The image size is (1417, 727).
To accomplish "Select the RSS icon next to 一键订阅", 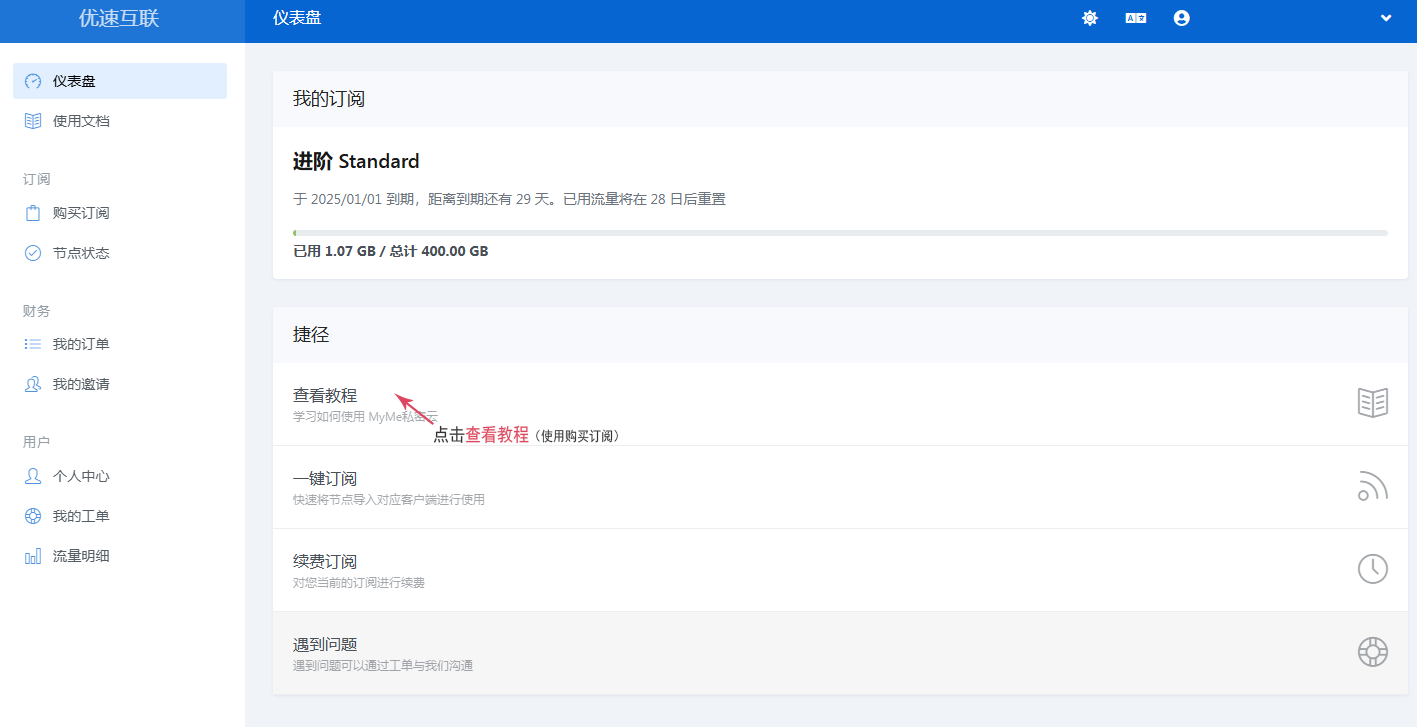I will point(1371,486).
